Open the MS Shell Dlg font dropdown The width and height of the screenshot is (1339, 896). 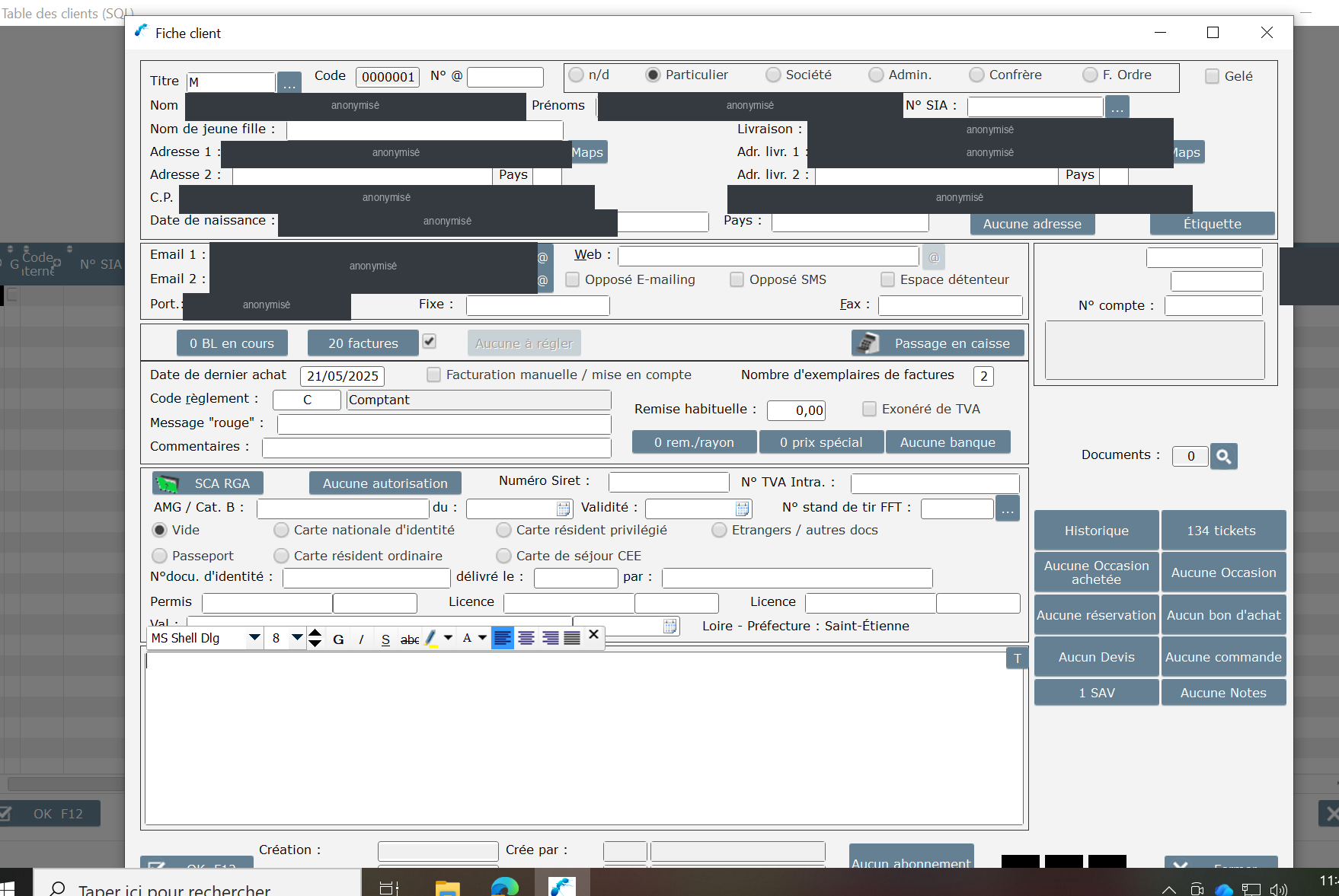(x=254, y=638)
